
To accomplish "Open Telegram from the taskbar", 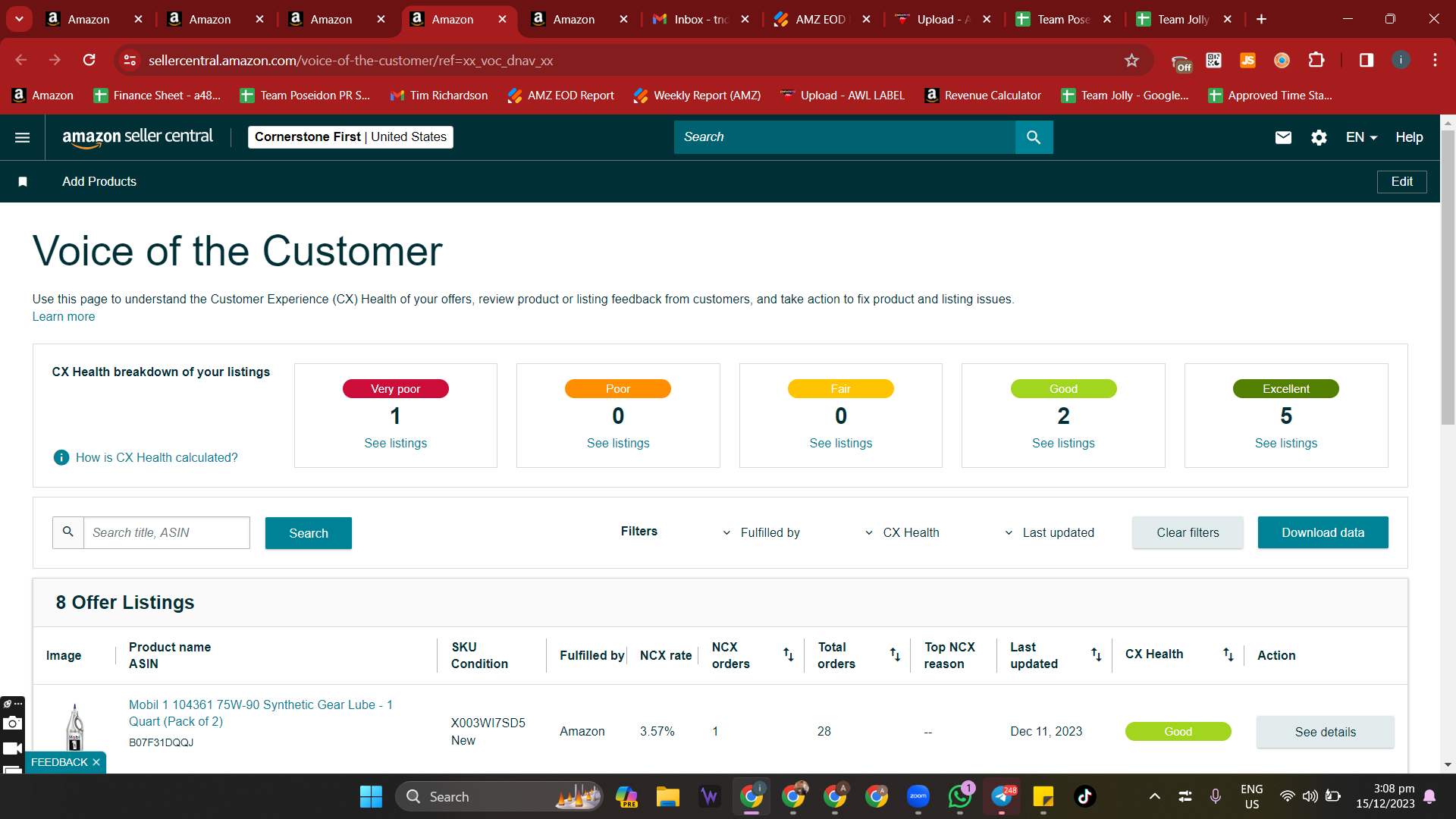I will (x=1002, y=796).
